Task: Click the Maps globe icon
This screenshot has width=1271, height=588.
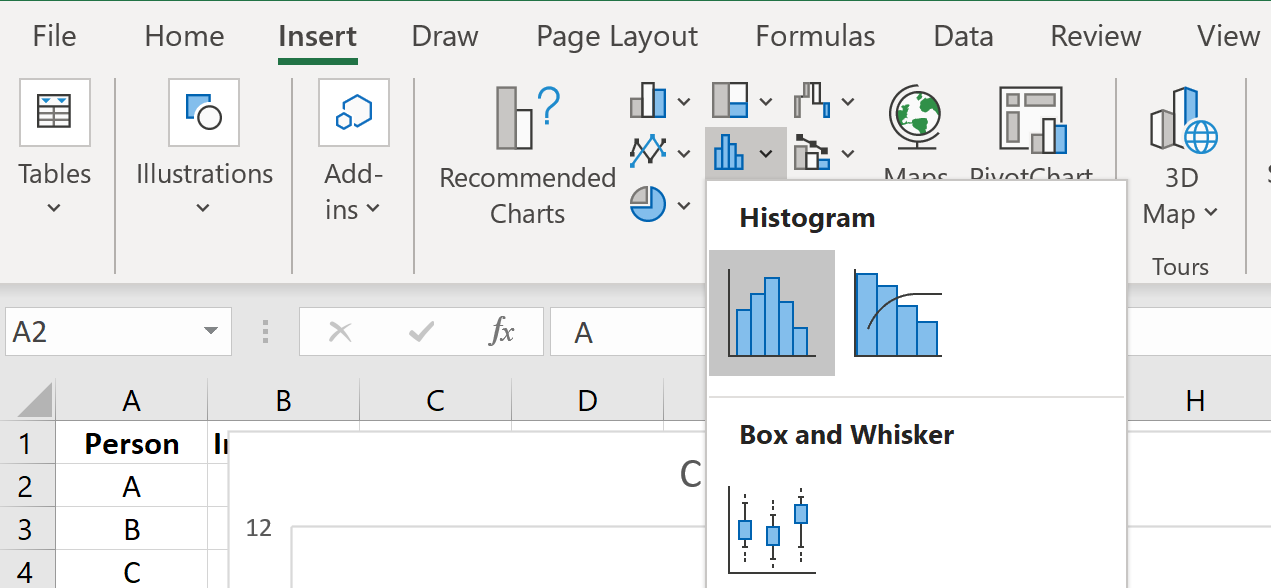Action: pos(915,118)
